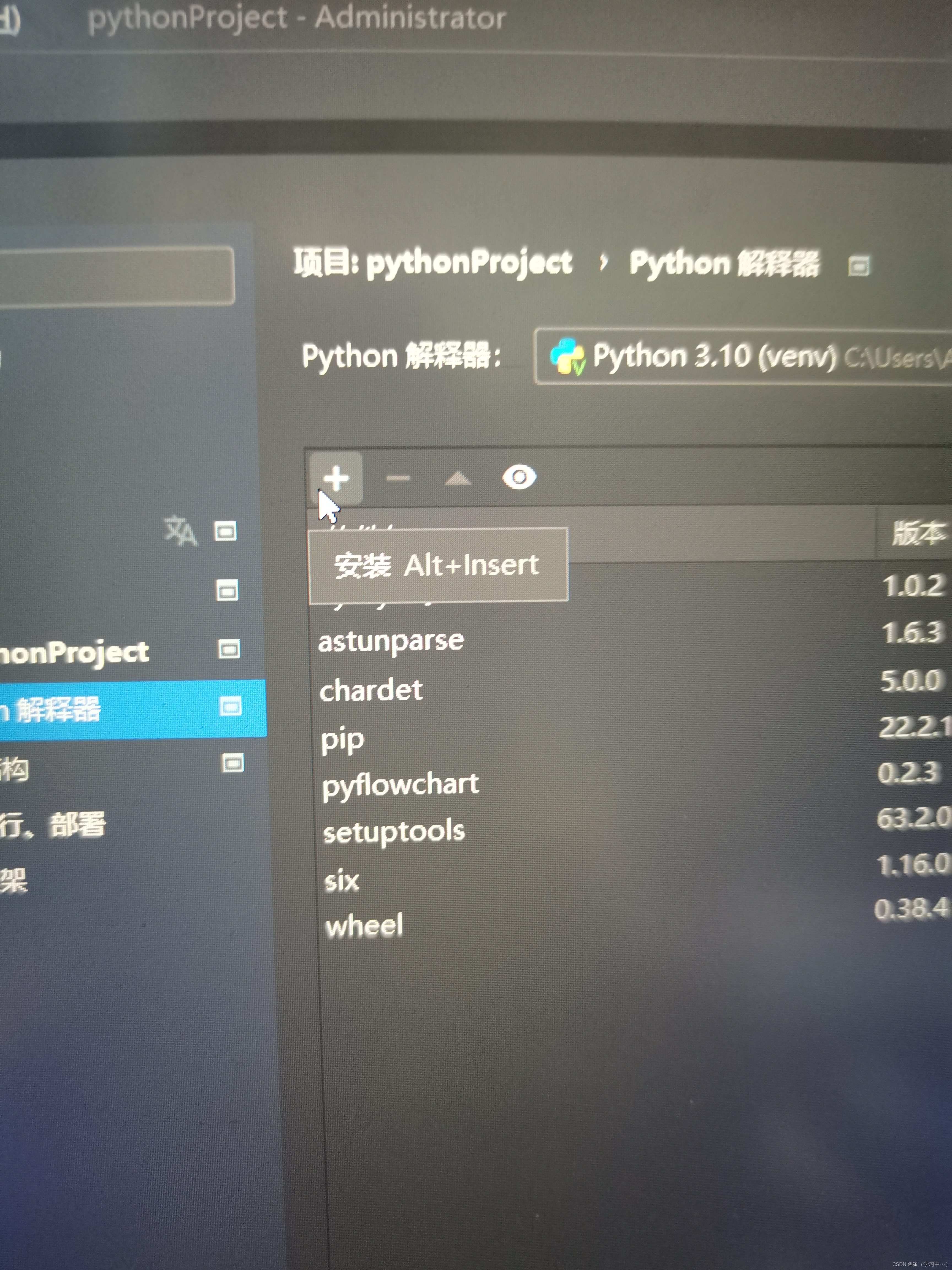The width and height of the screenshot is (952, 1270).
Task: Click the minus uninstall package button
Action: (398, 478)
